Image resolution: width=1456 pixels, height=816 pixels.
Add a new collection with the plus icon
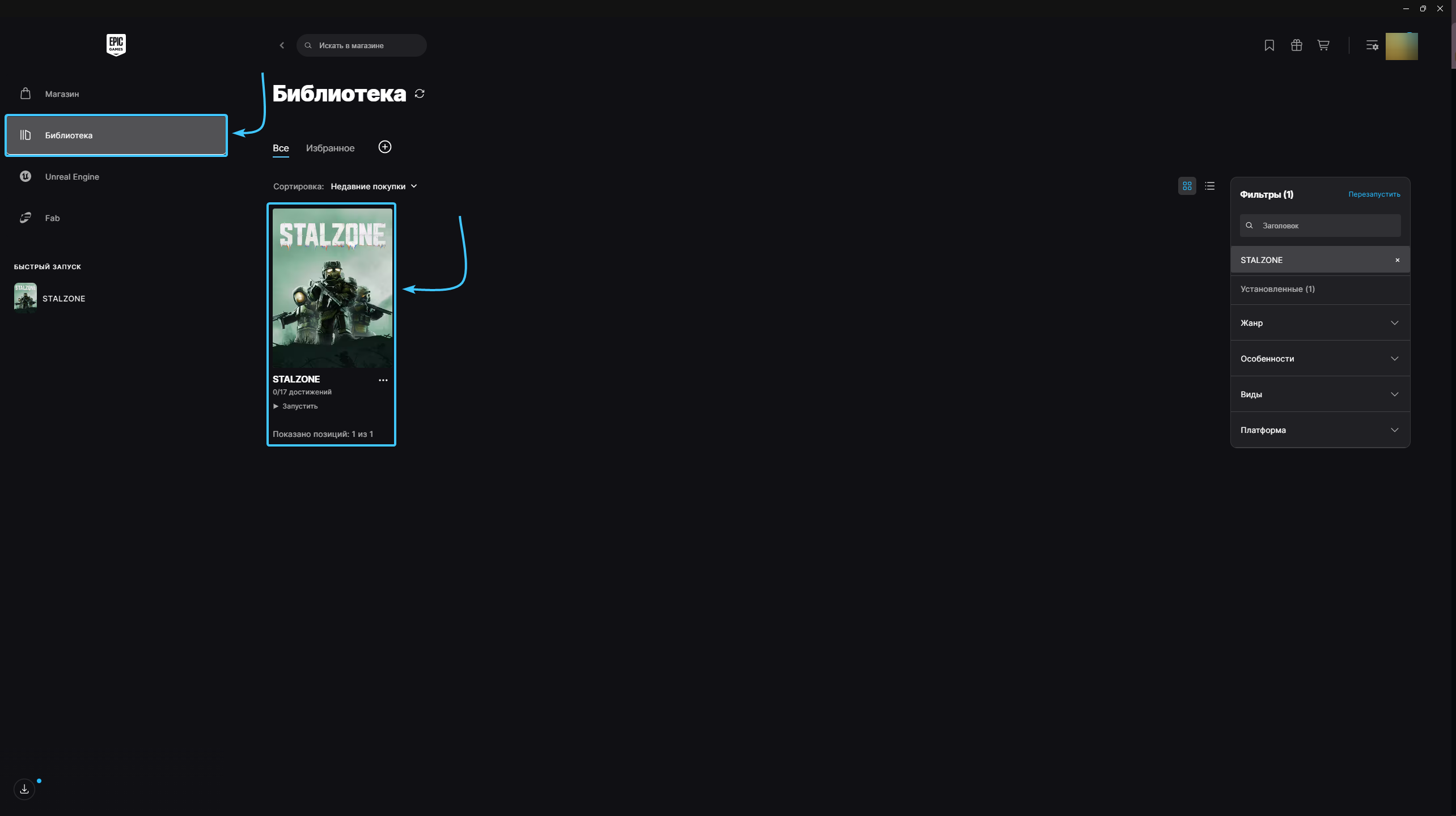coord(385,147)
